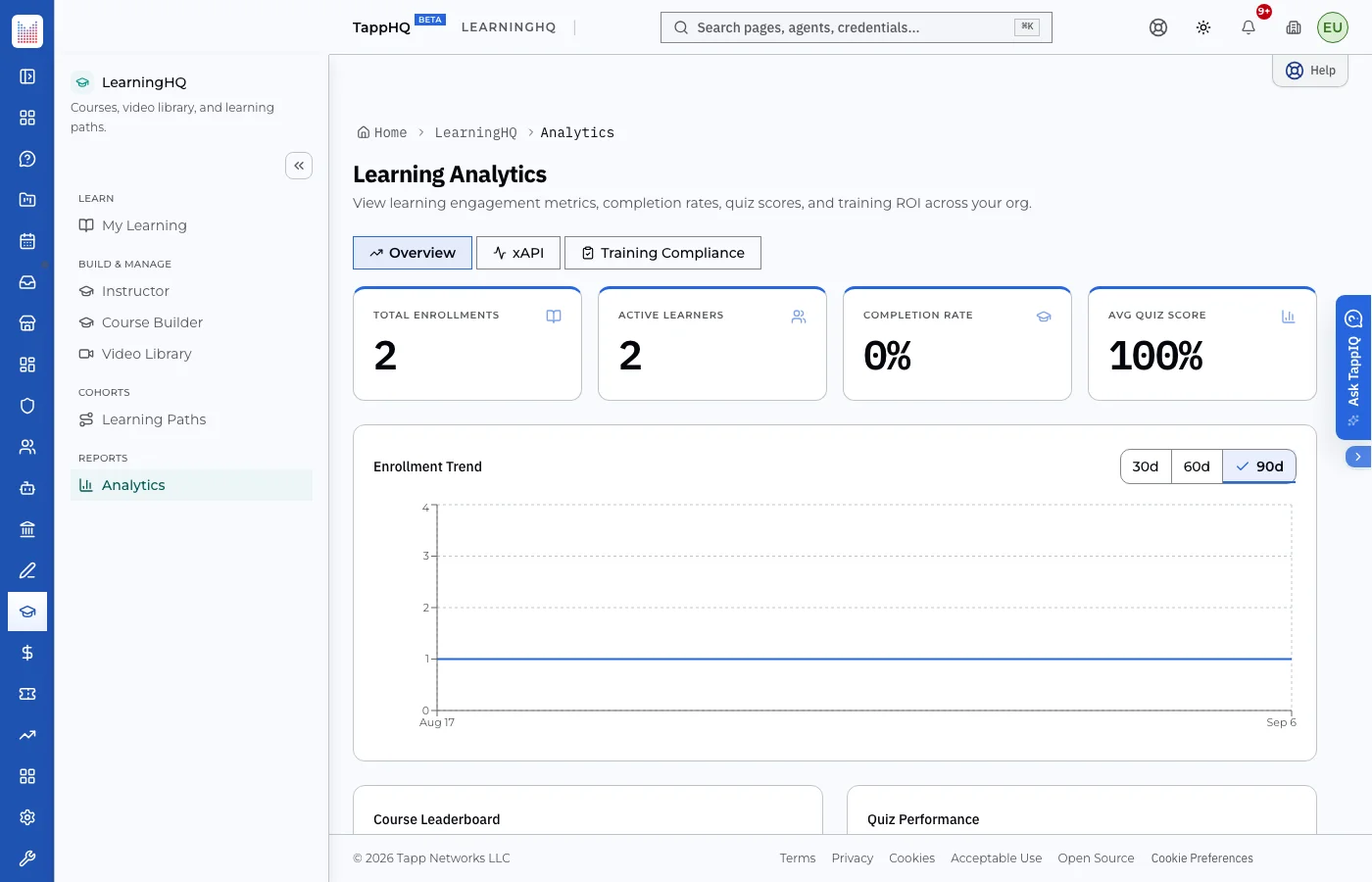Collapse the LearningHQ sidebar with double chevron
1372x882 pixels.
pyautogui.click(x=299, y=166)
